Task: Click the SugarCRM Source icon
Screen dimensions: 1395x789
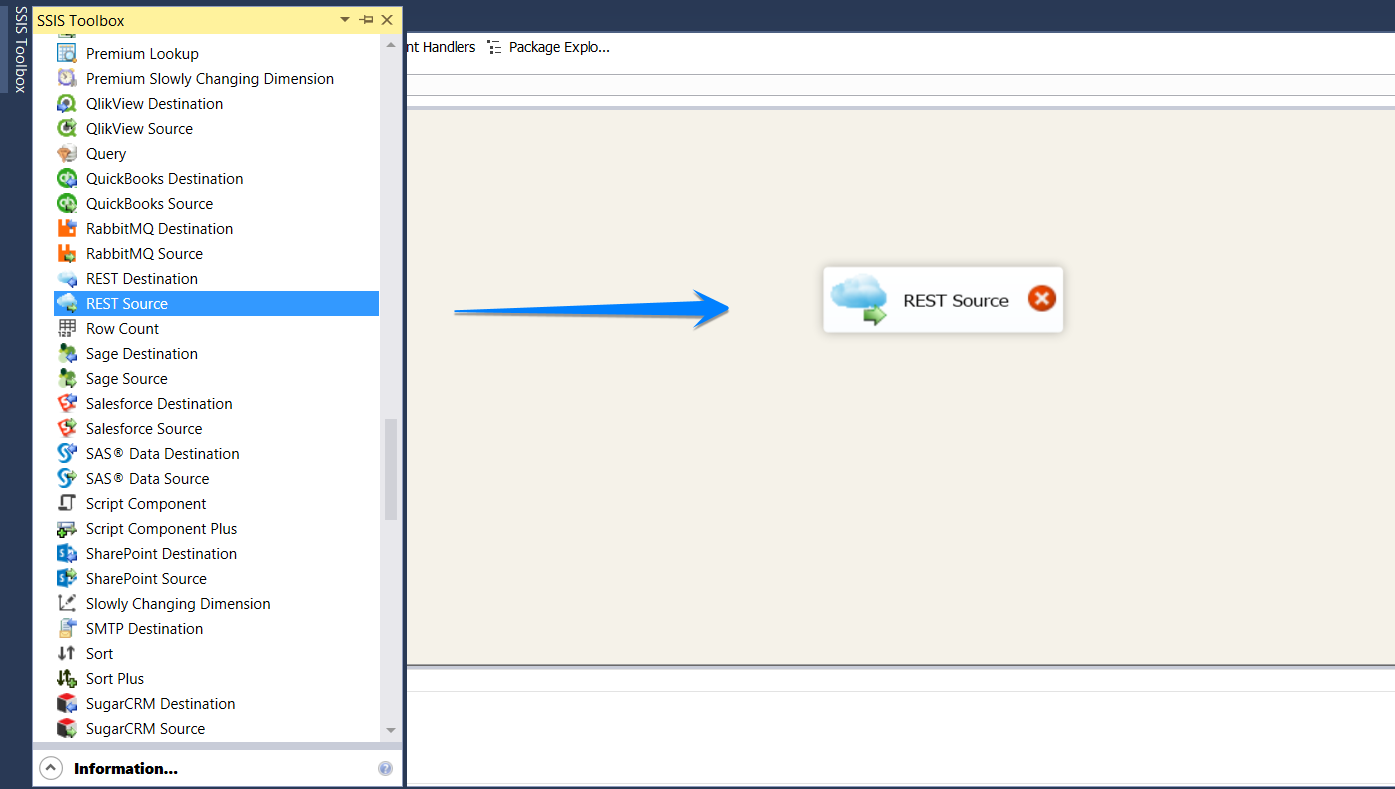Action: pyautogui.click(x=67, y=729)
